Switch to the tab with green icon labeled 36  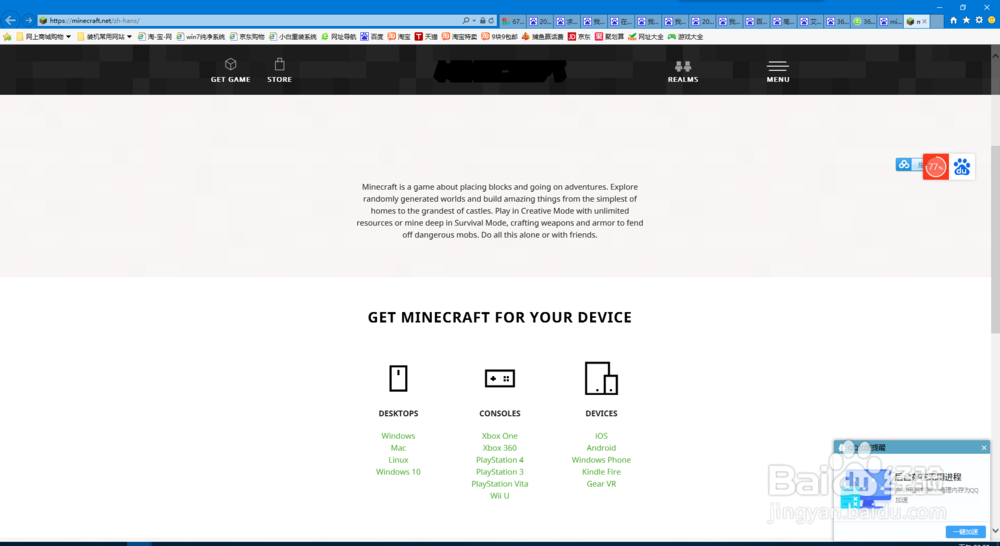click(x=864, y=21)
